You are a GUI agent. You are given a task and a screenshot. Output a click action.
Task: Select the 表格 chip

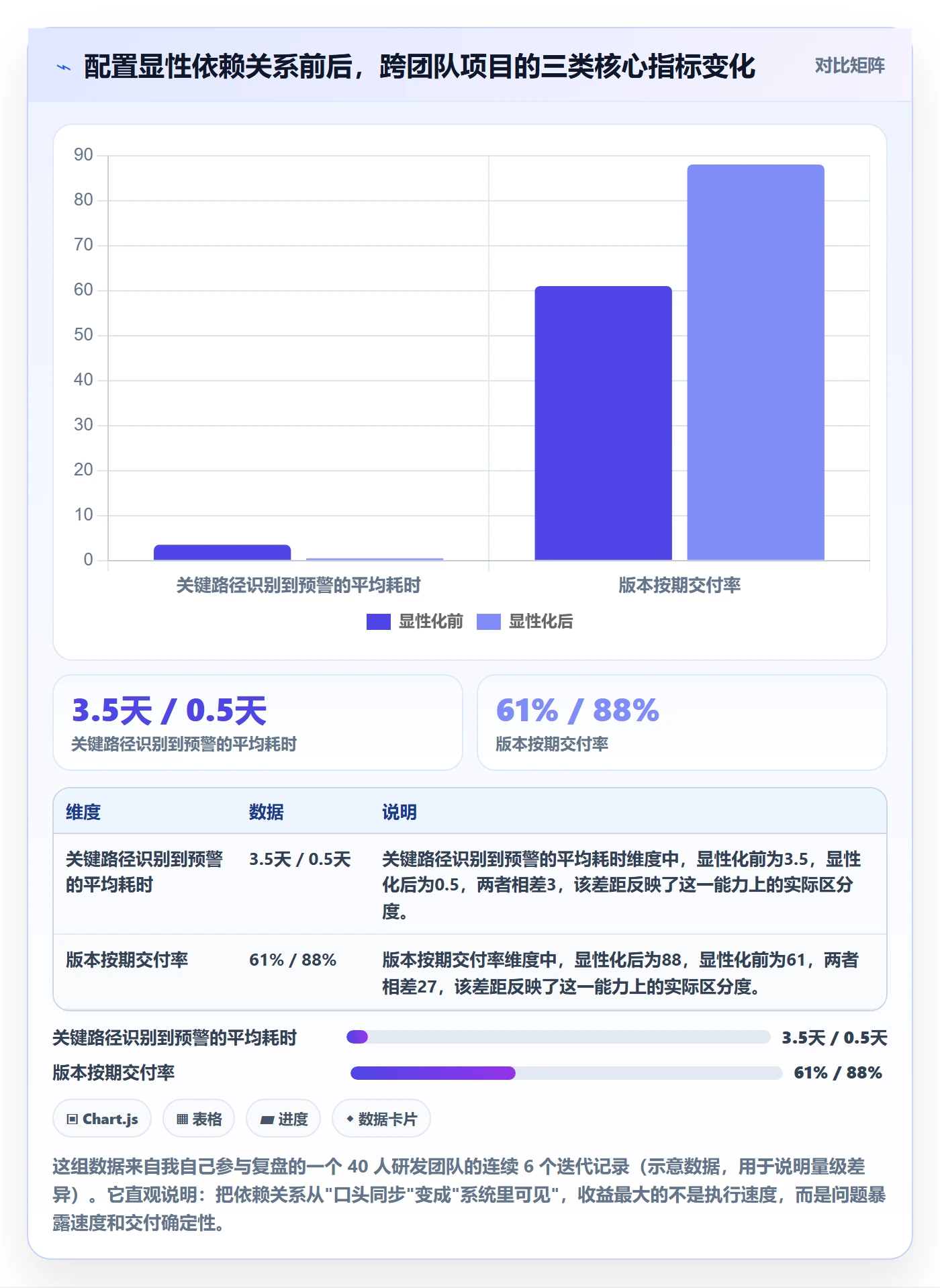199,1119
